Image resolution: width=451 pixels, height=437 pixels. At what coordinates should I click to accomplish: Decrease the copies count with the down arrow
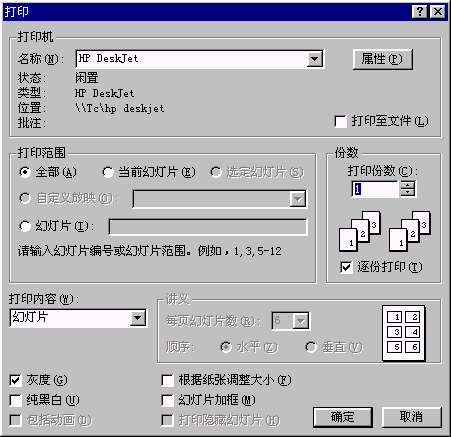pos(408,193)
